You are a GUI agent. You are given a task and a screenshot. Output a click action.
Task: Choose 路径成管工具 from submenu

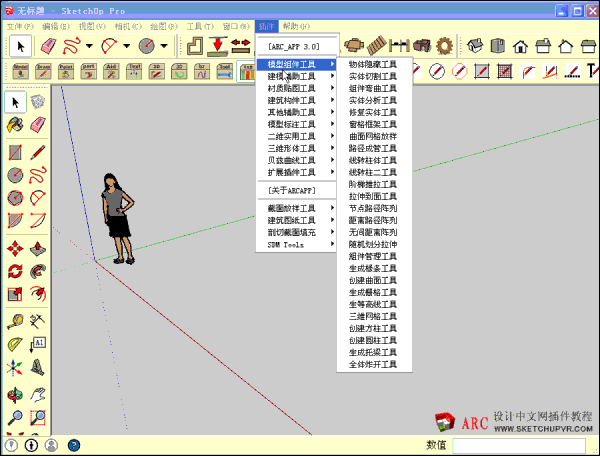(x=374, y=148)
